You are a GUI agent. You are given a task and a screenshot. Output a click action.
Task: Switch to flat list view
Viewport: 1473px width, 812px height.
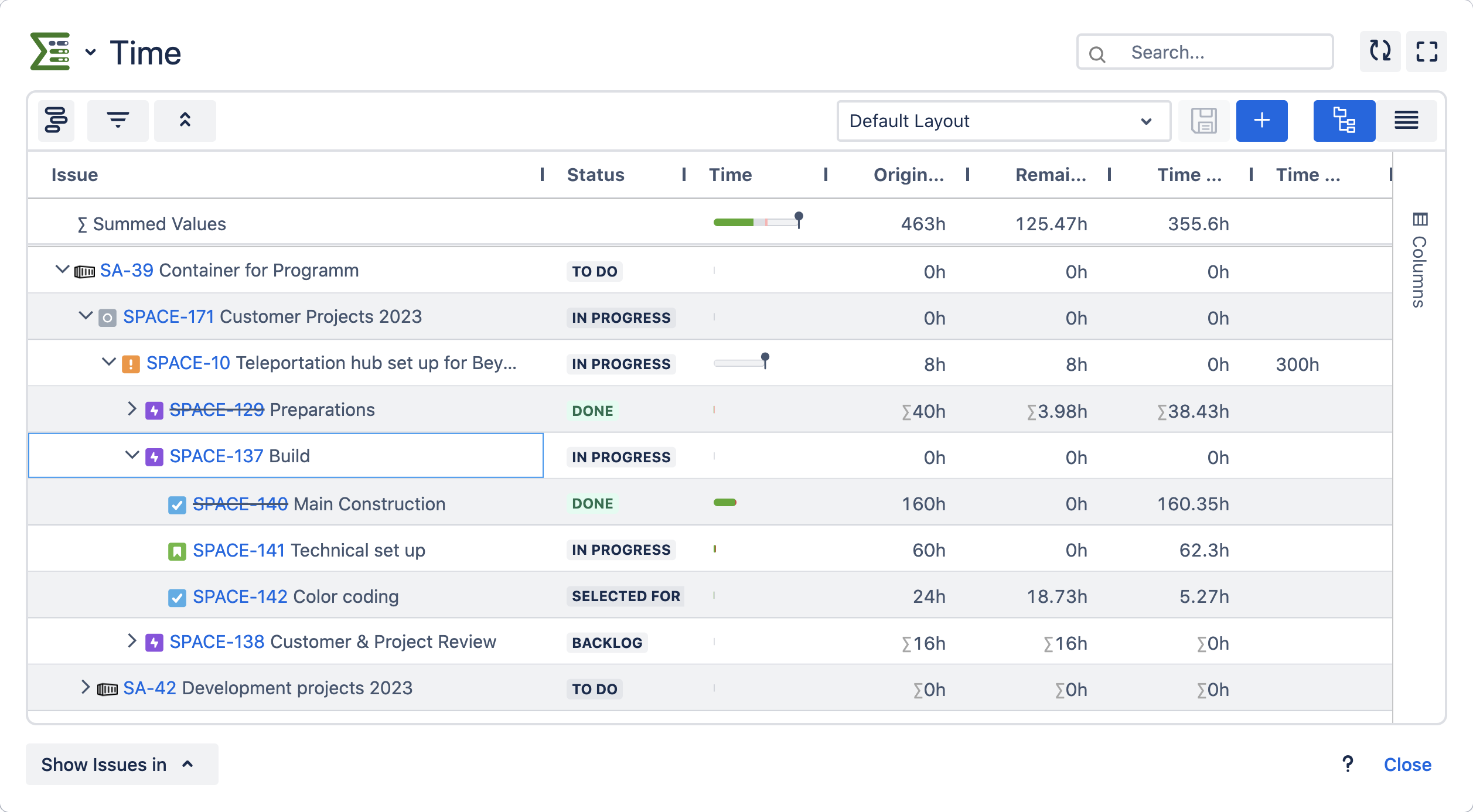click(1406, 121)
